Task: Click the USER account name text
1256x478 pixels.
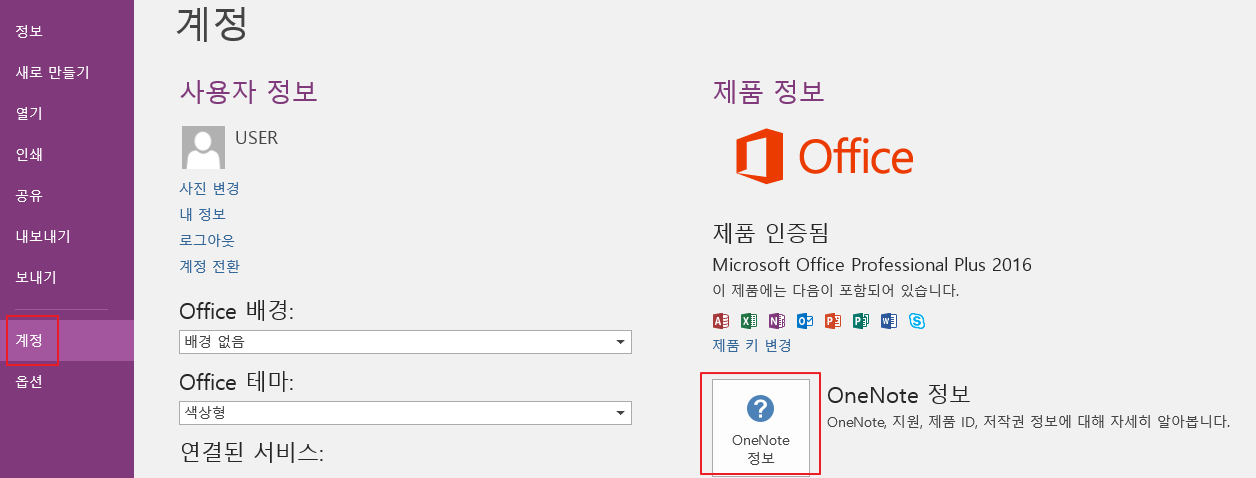Action: 256,138
